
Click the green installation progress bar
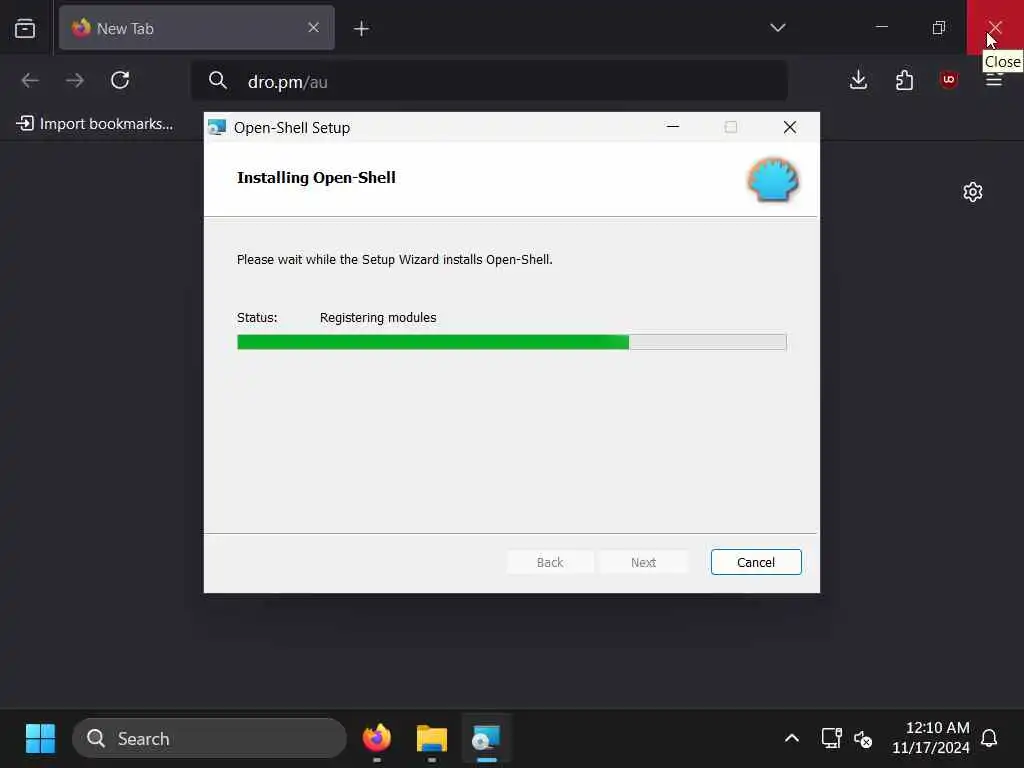[x=511, y=342]
